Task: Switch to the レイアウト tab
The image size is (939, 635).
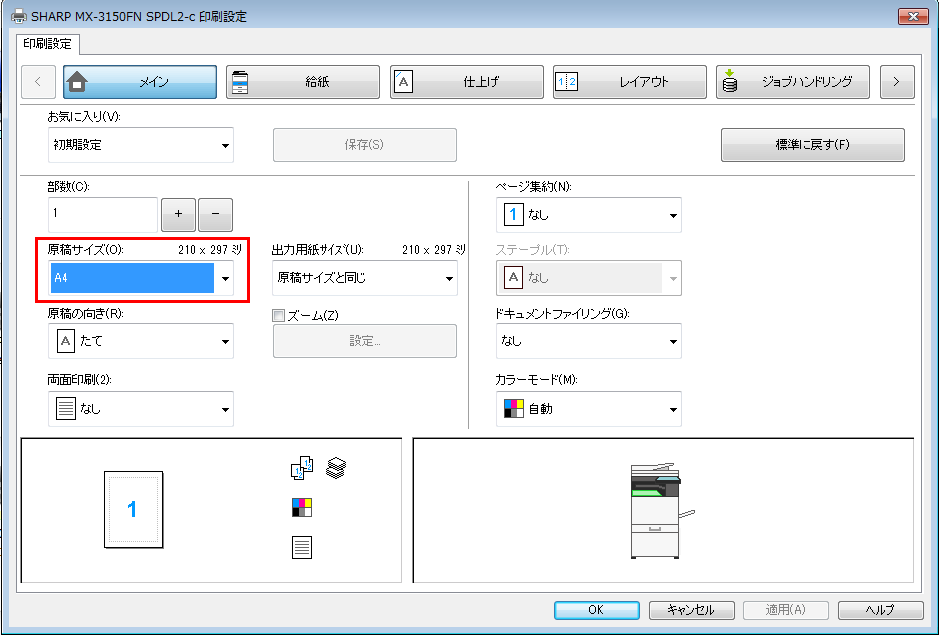Action: (629, 82)
